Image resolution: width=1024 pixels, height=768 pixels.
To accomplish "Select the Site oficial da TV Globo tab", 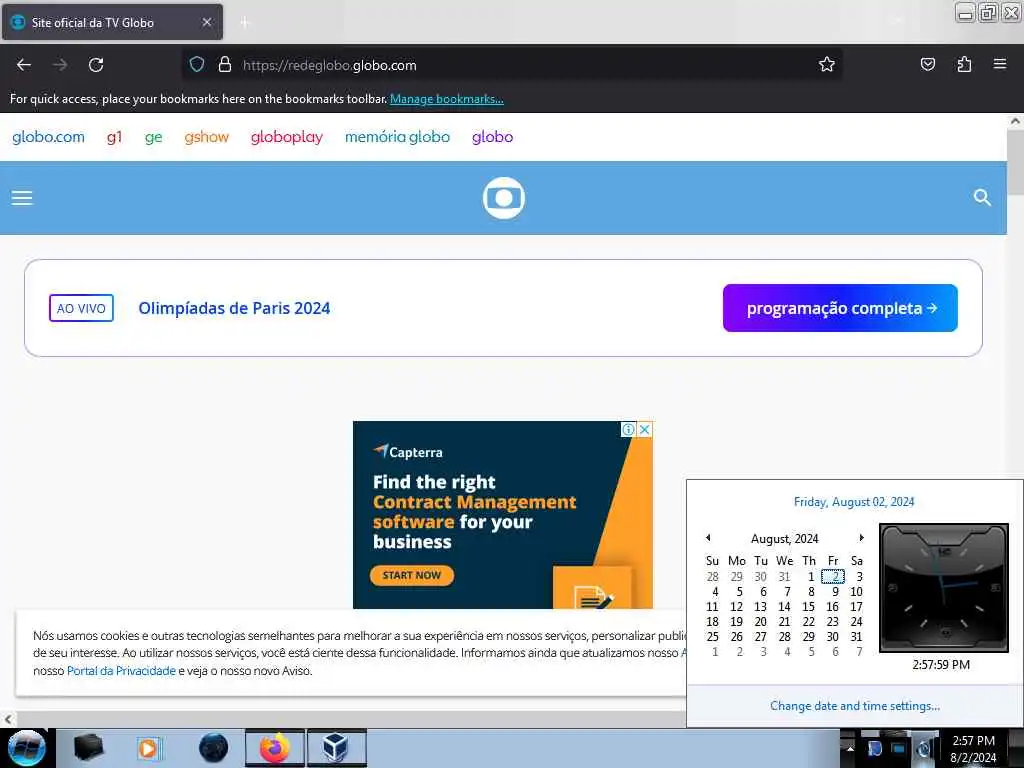I will [112, 22].
